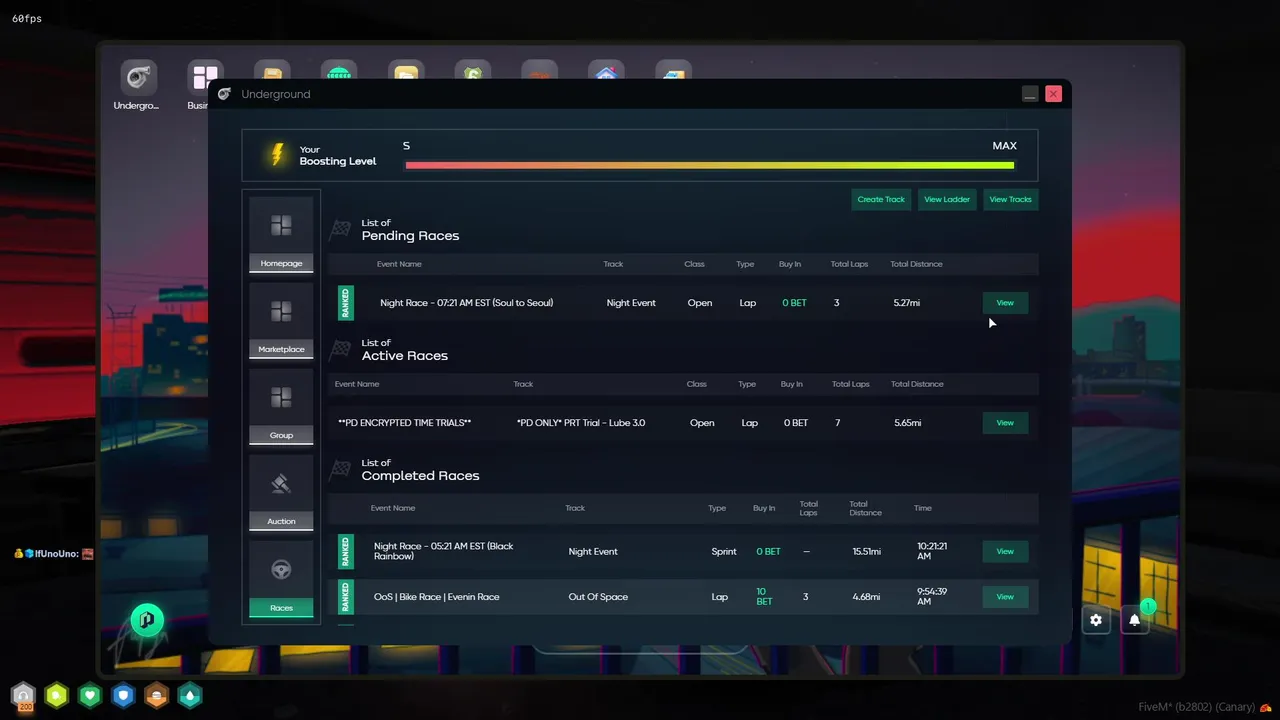Click the water drop thirst HUD icon
The width and height of the screenshot is (1280, 720).
point(189,695)
